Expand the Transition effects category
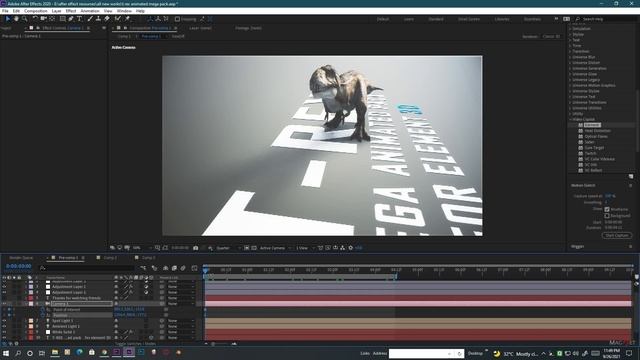Image resolution: width=640 pixels, height=360 pixels. tap(570, 51)
